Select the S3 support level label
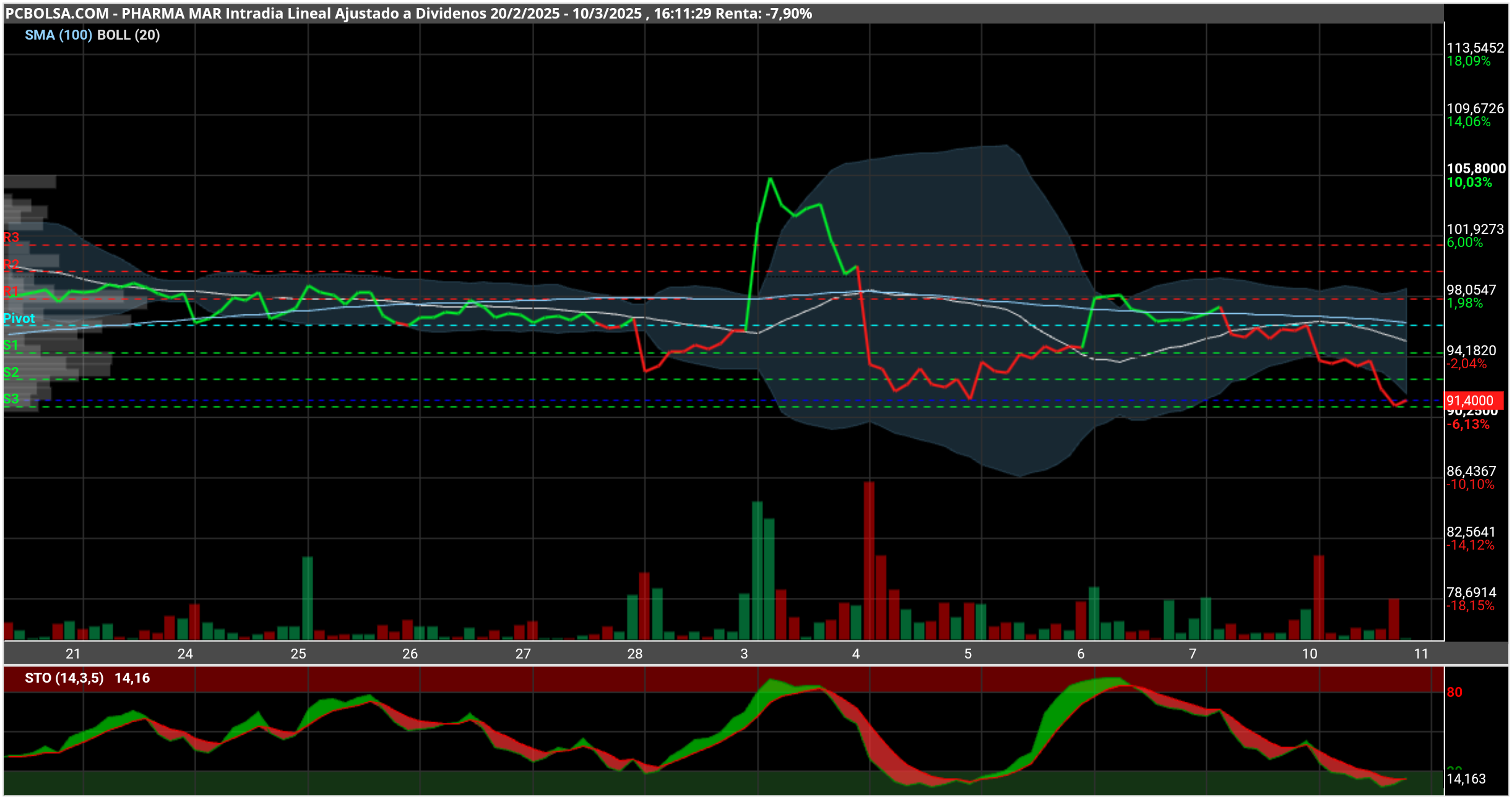Viewport: 1512px width, 799px height. 11,399
